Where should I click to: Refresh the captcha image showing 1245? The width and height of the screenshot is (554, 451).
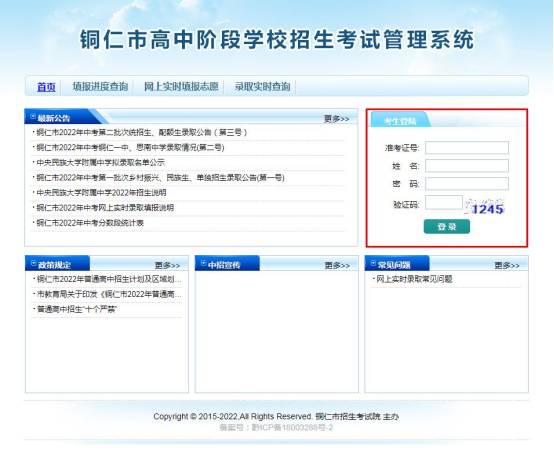click(484, 206)
